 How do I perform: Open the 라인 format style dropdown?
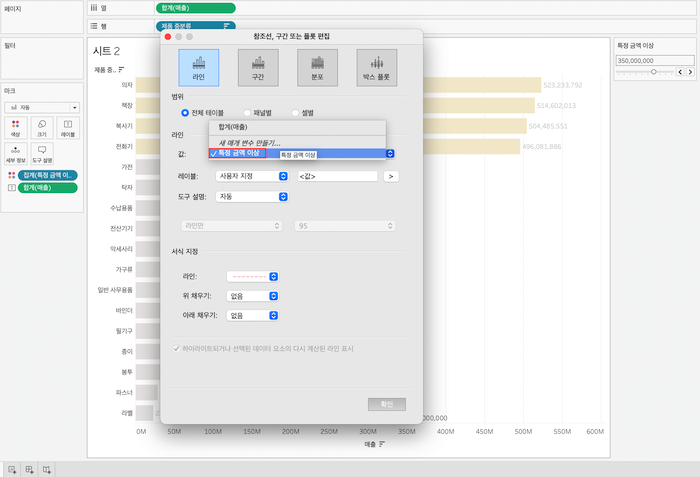tap(253, 276)
